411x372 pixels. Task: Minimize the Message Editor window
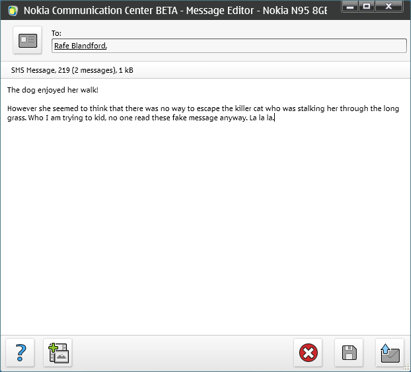coord(350,6)
